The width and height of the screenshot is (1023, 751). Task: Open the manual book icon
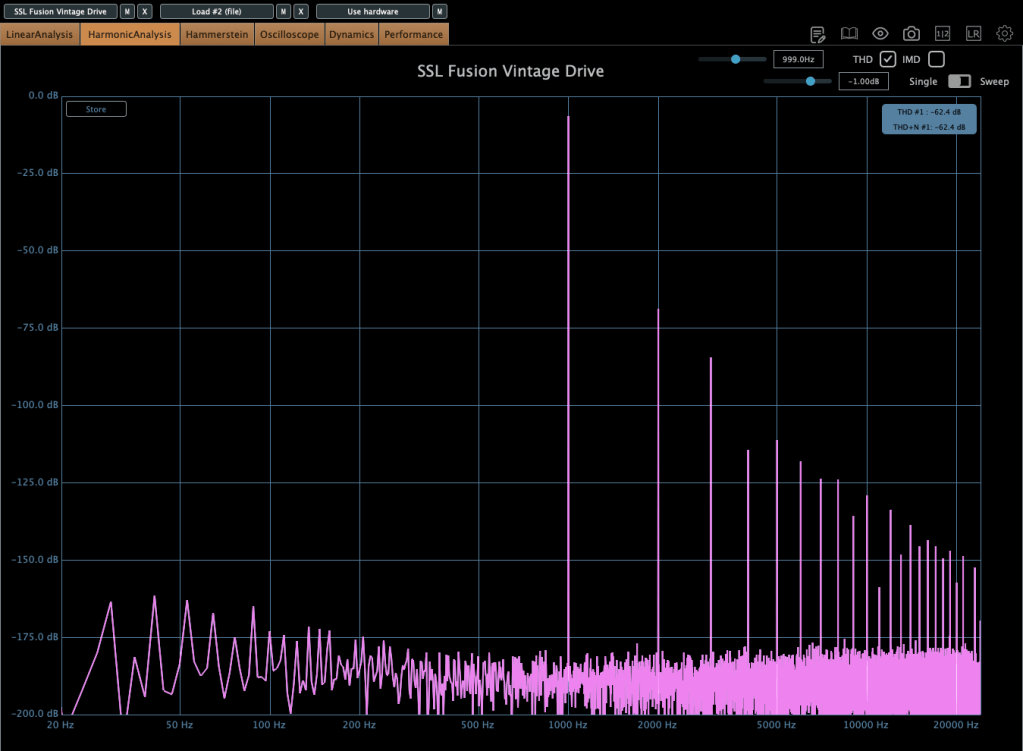[x=849, y=34]
